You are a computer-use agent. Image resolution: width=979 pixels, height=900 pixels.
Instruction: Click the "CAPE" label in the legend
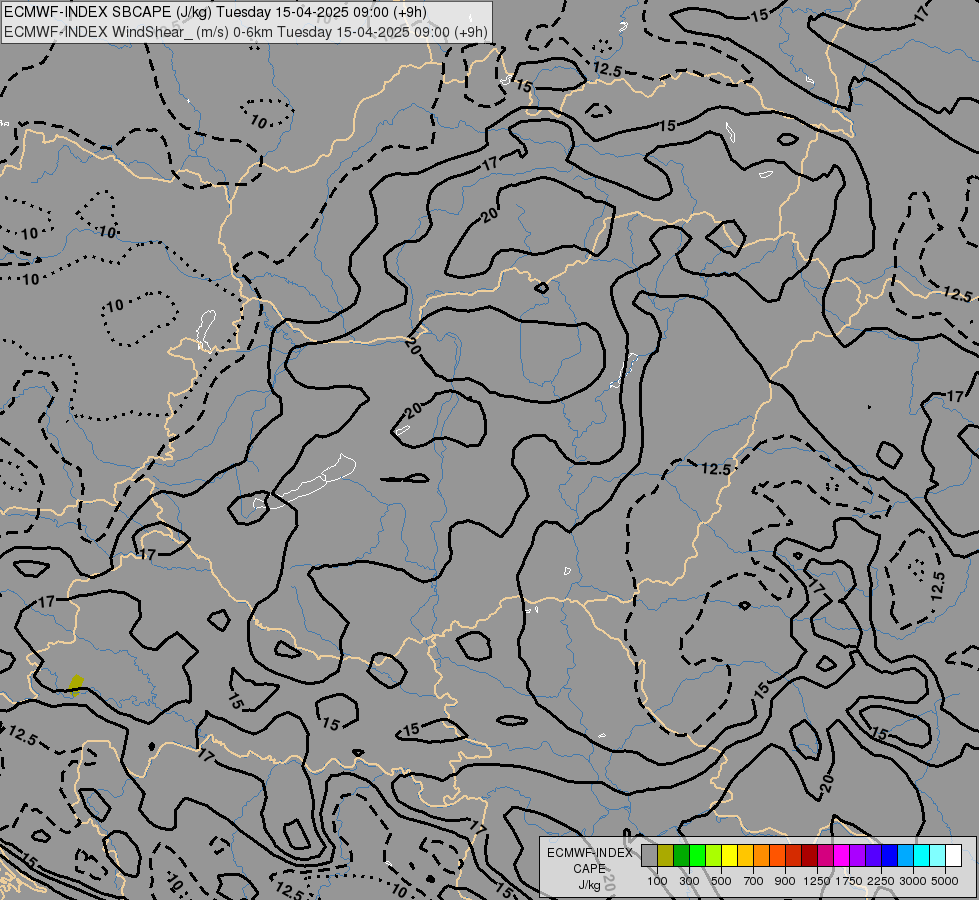(x=589, y=869)
